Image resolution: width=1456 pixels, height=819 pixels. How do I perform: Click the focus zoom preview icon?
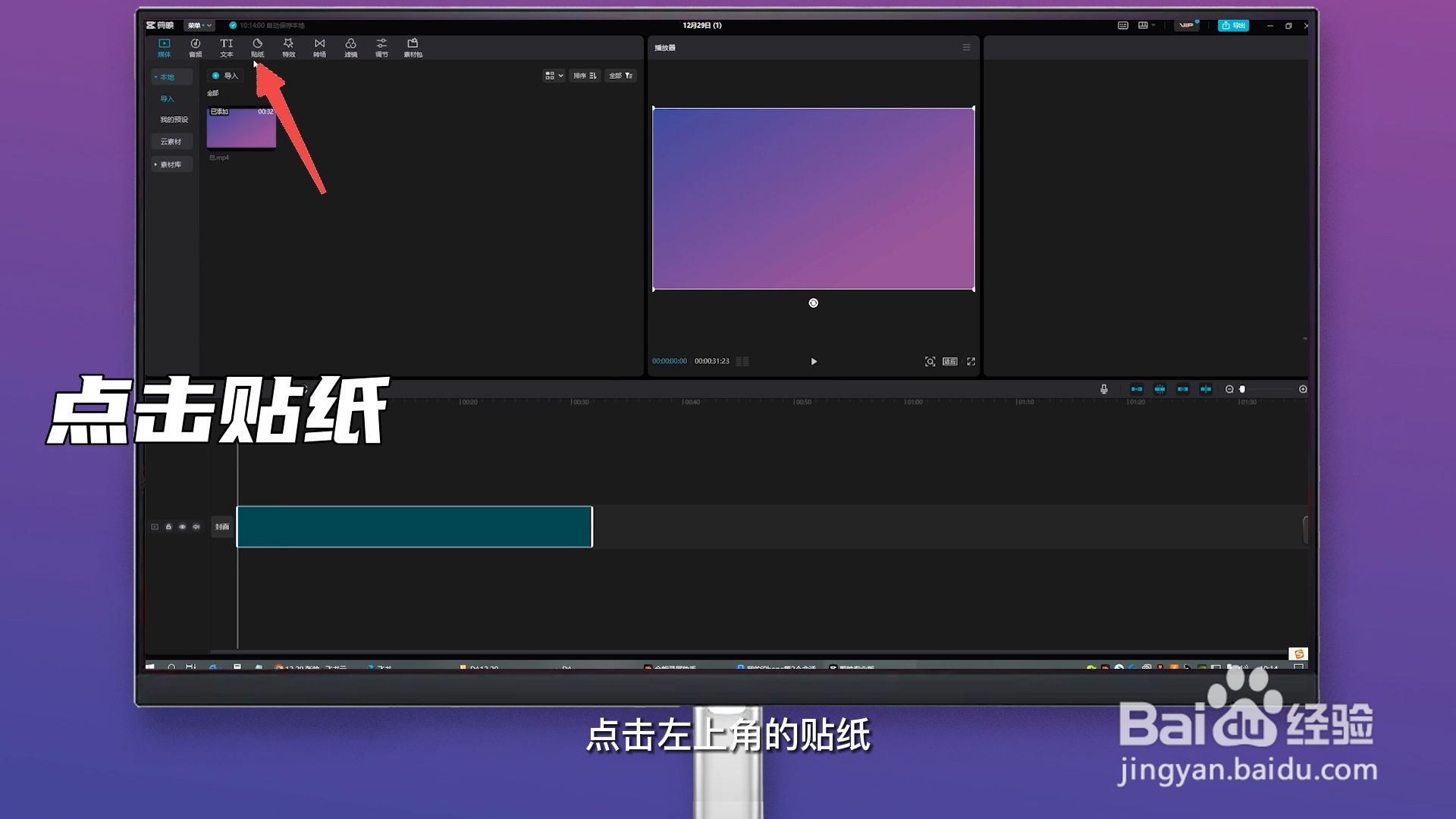(x=930, y=361)
